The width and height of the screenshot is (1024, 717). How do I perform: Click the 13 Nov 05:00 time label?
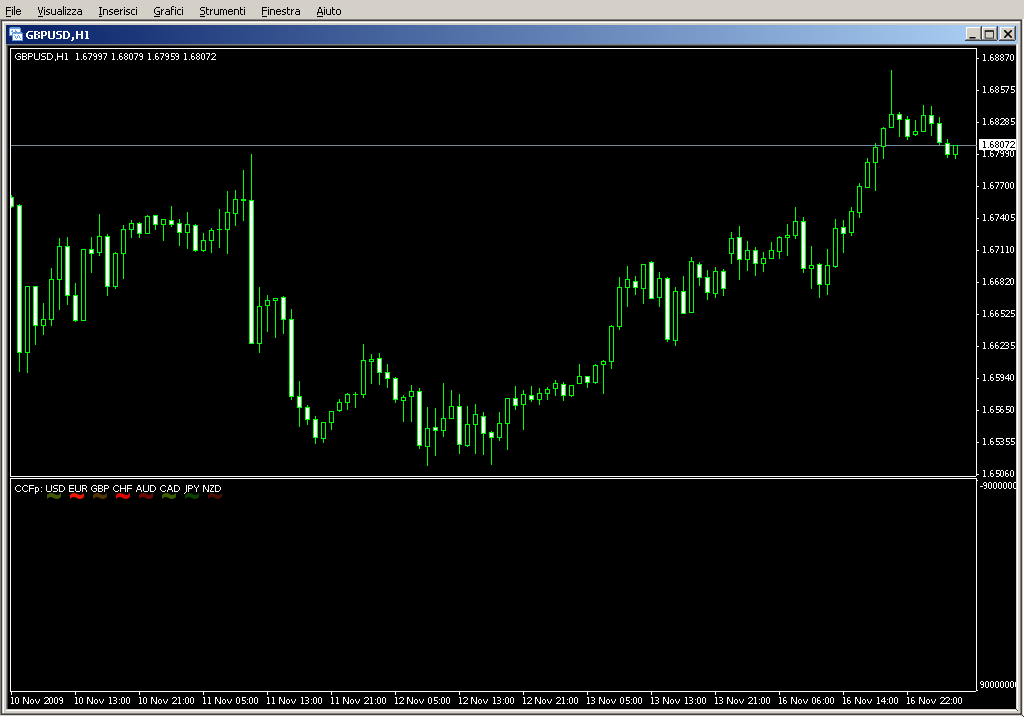click(614, 701)
